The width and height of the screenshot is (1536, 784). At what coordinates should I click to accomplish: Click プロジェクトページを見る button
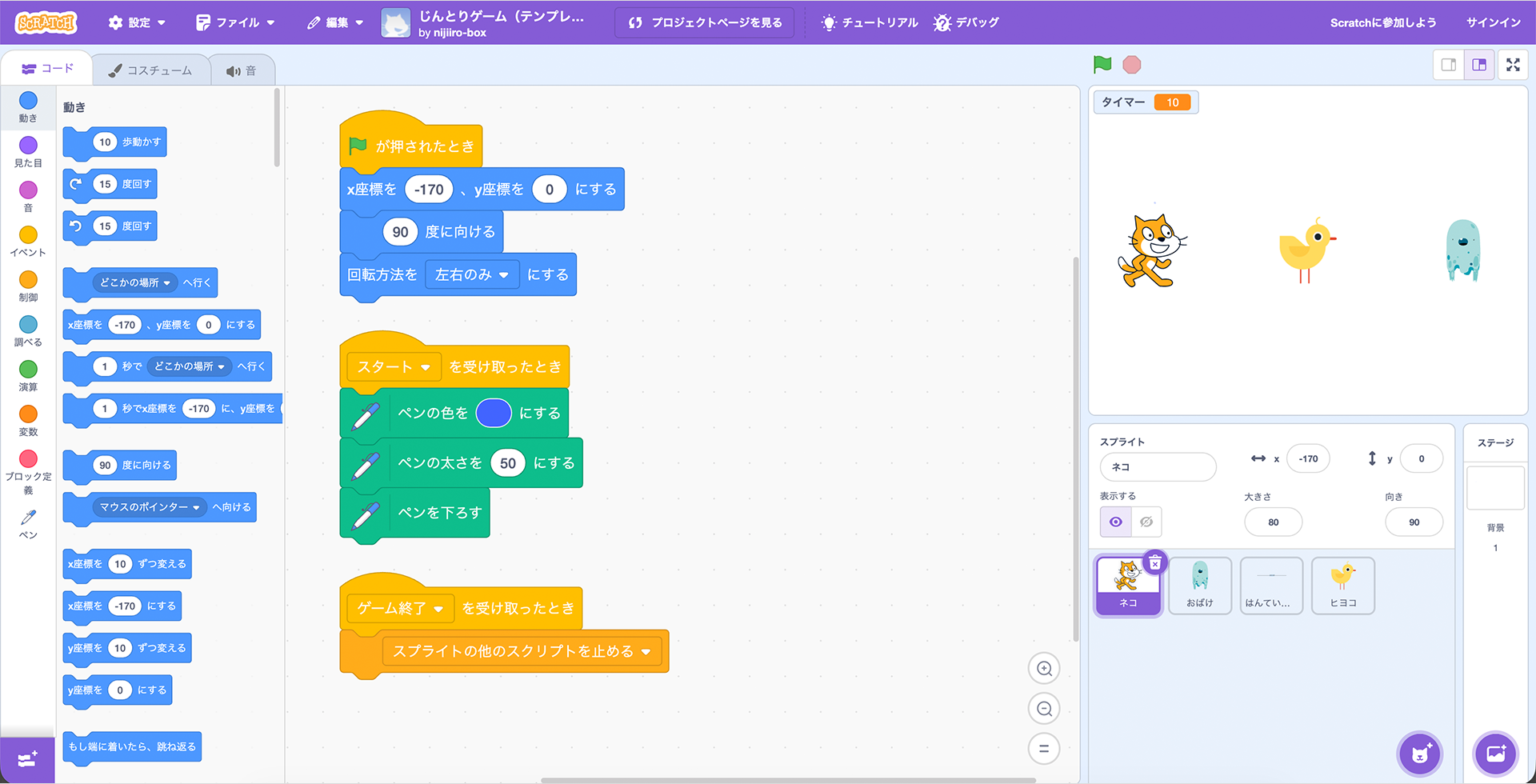point(705,22)
